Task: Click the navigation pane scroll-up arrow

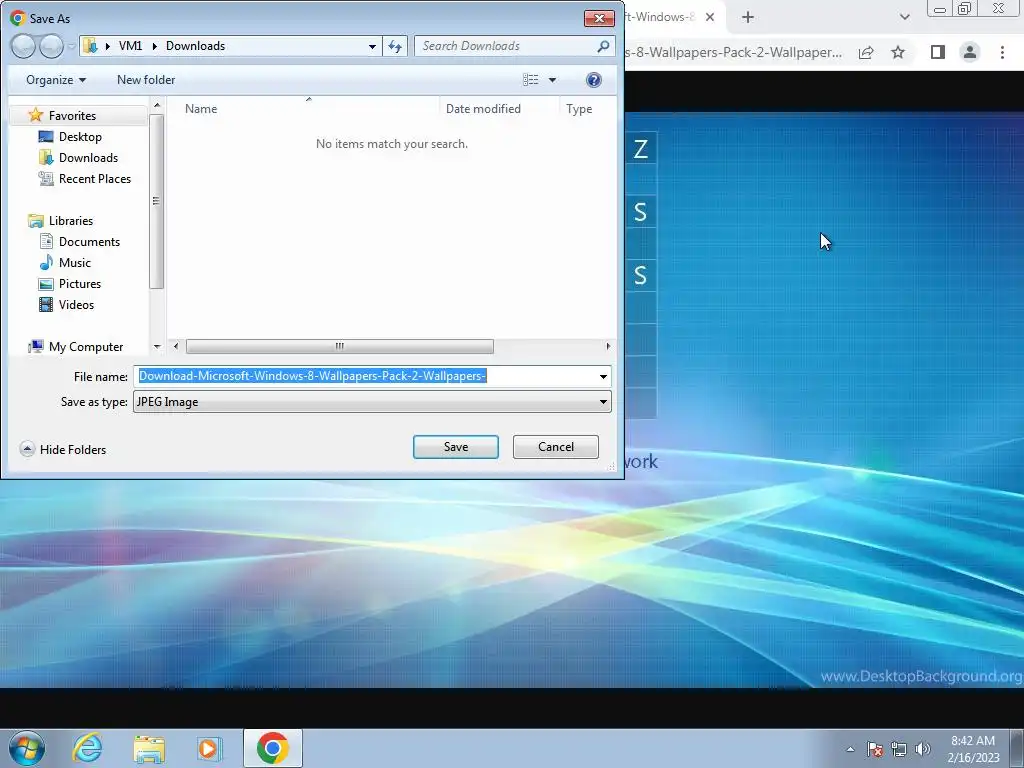Action: (157, 104)
